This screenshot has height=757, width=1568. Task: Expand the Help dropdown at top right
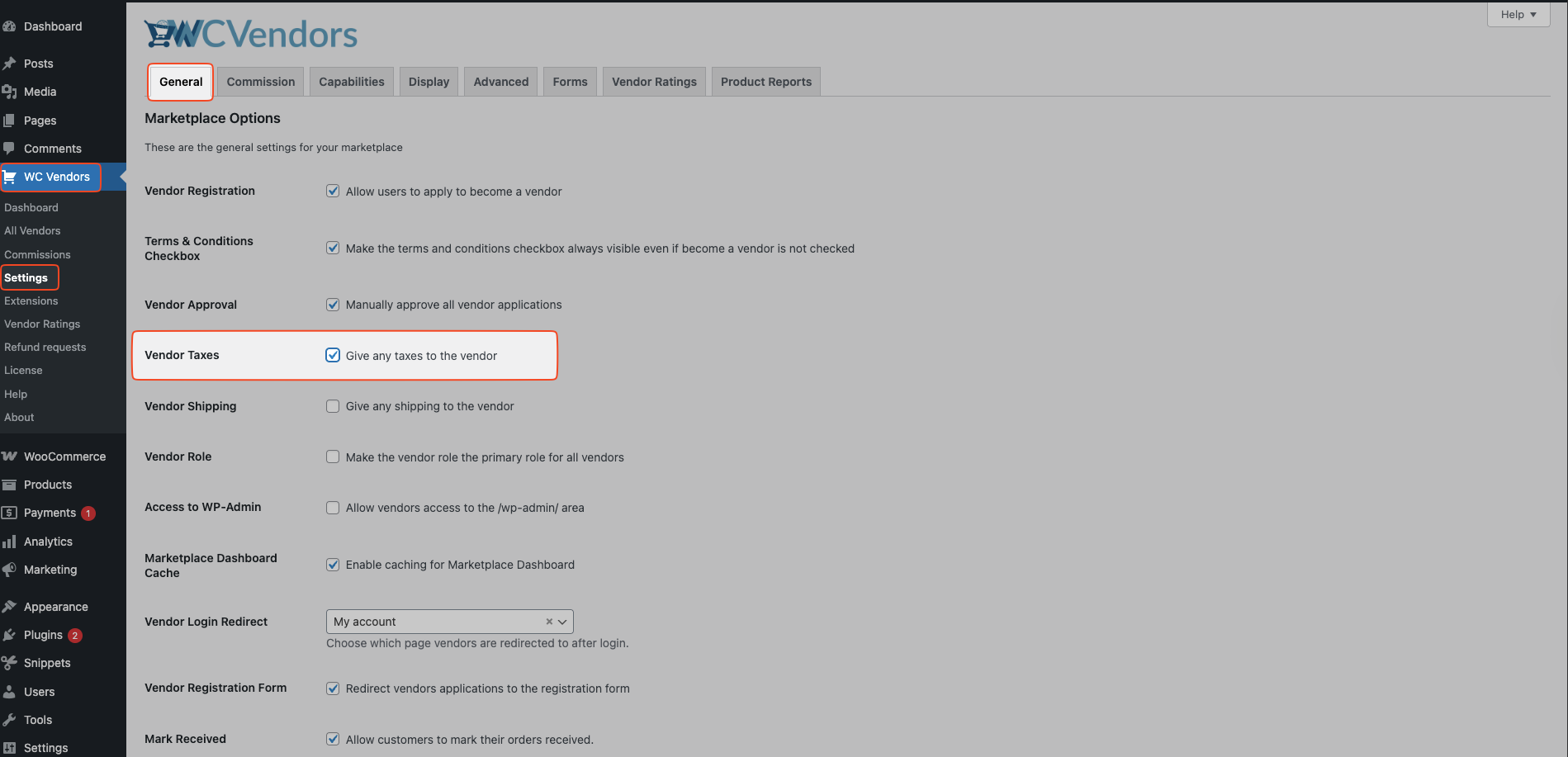tap(1518, 14)
